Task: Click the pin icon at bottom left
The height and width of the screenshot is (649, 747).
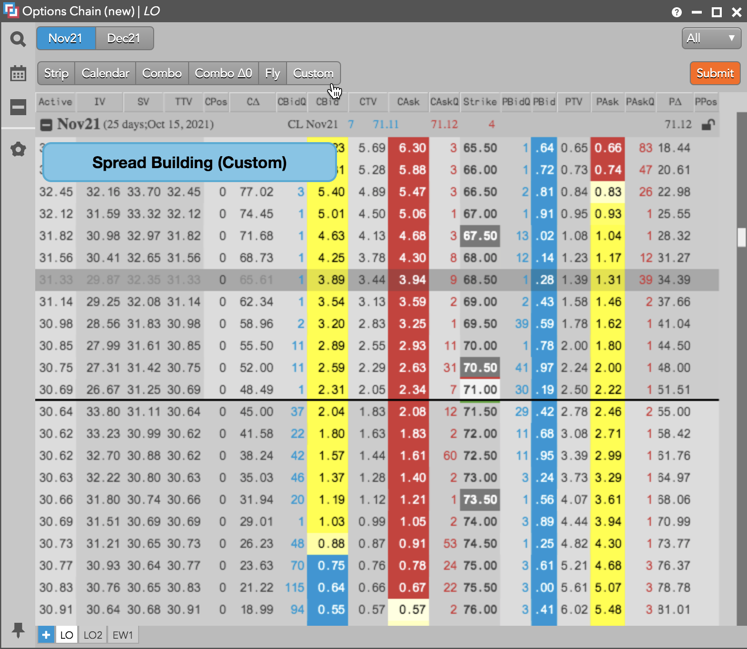Action: pyautogui.click(x=18, y=630)
